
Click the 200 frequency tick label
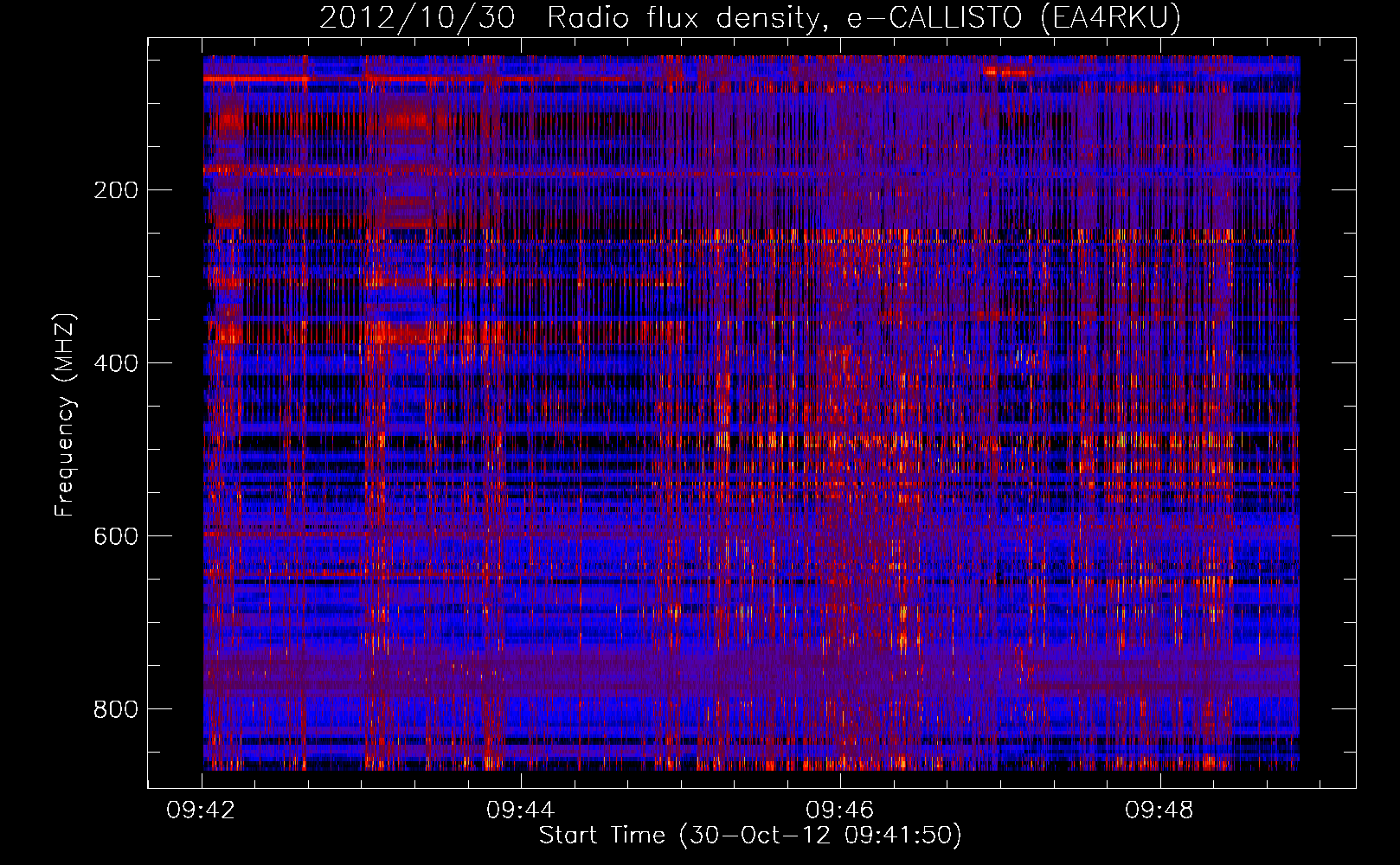116,190
